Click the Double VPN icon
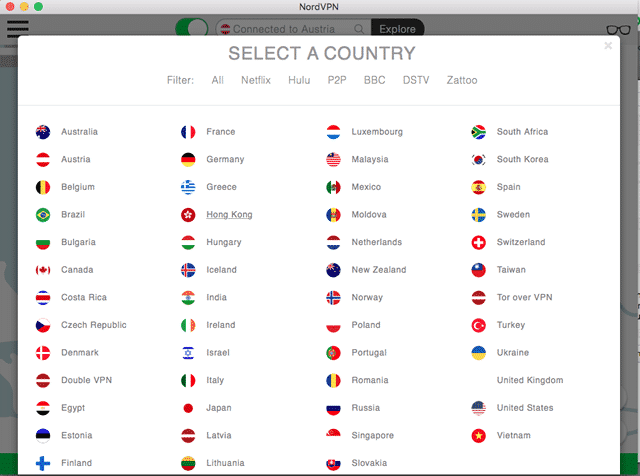 43,380
